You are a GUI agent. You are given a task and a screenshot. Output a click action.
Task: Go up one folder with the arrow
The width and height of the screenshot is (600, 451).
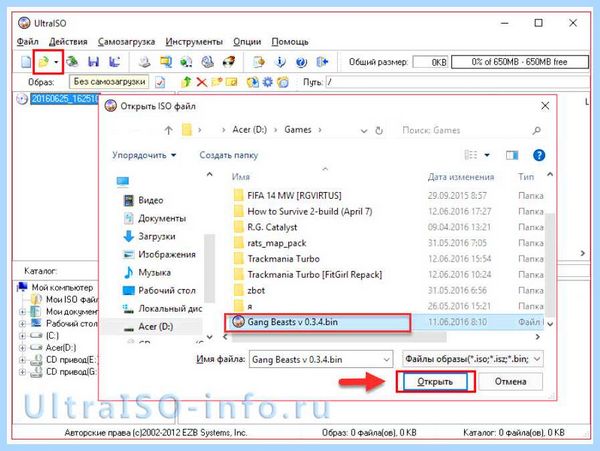click(x=168, y=130)
